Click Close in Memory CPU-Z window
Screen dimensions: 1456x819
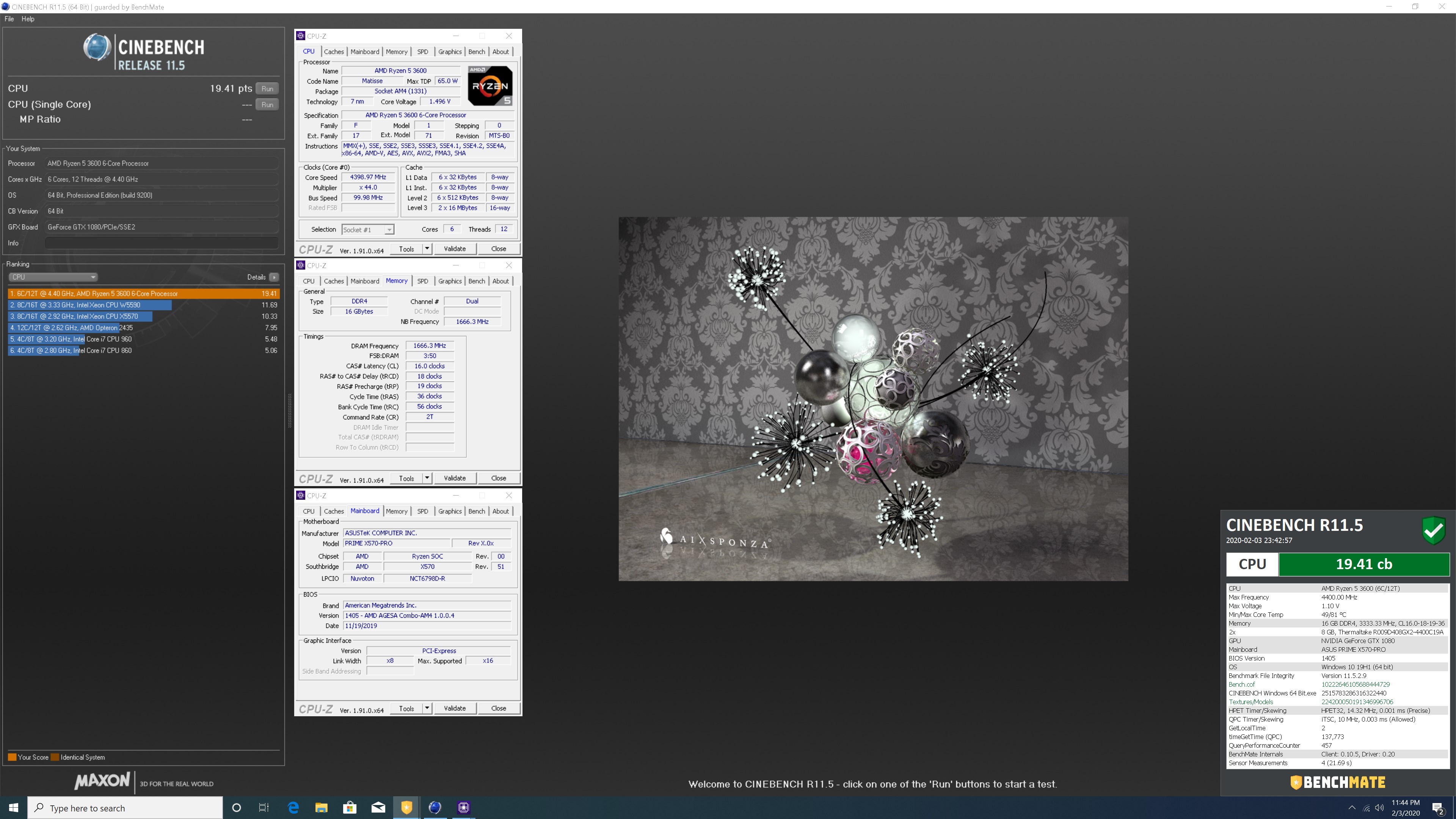(x=499, y=478)
